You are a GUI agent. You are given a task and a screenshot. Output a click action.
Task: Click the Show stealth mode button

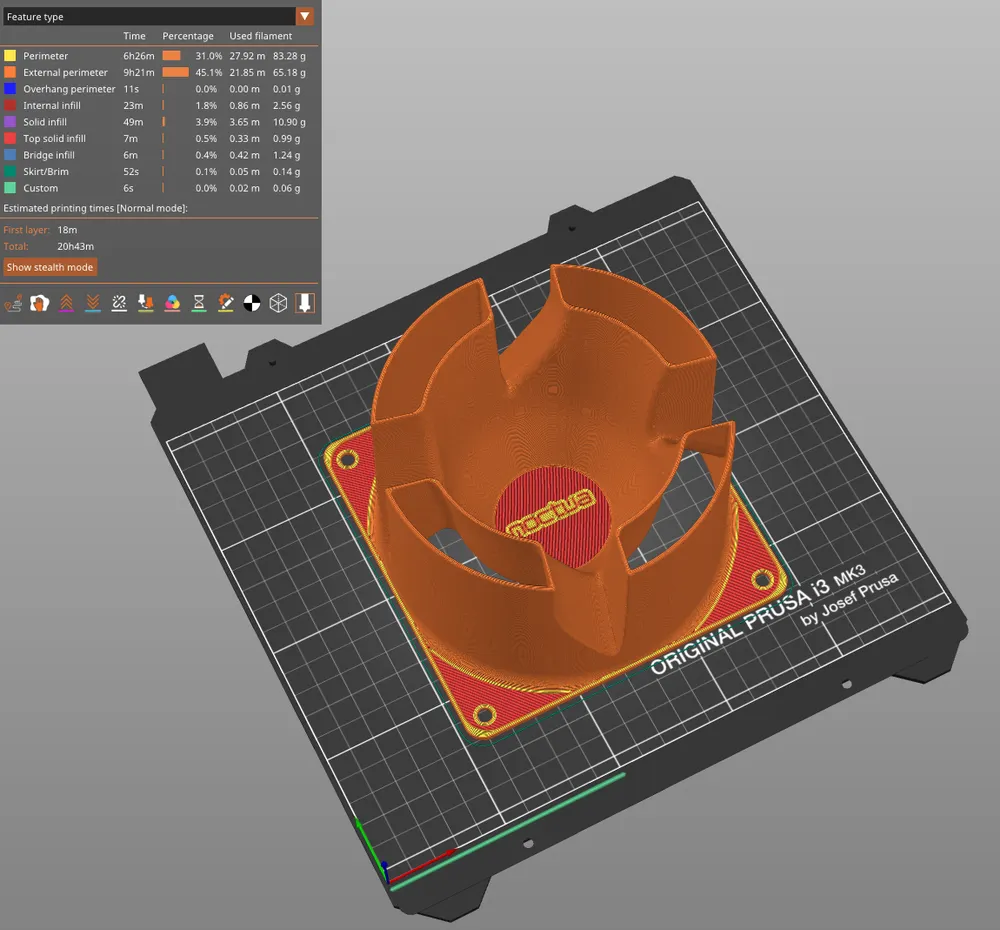(50, 267)
